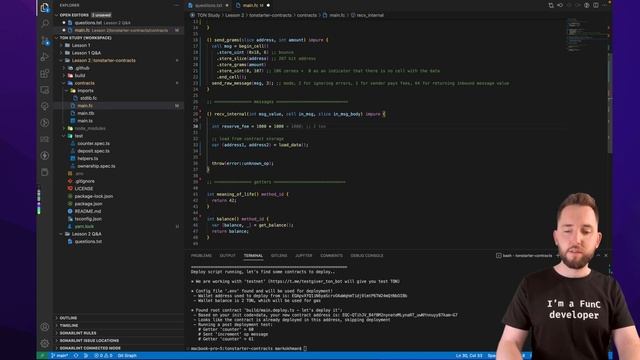
Task: Open the Remote Explorer view
Action: point(45,90)
